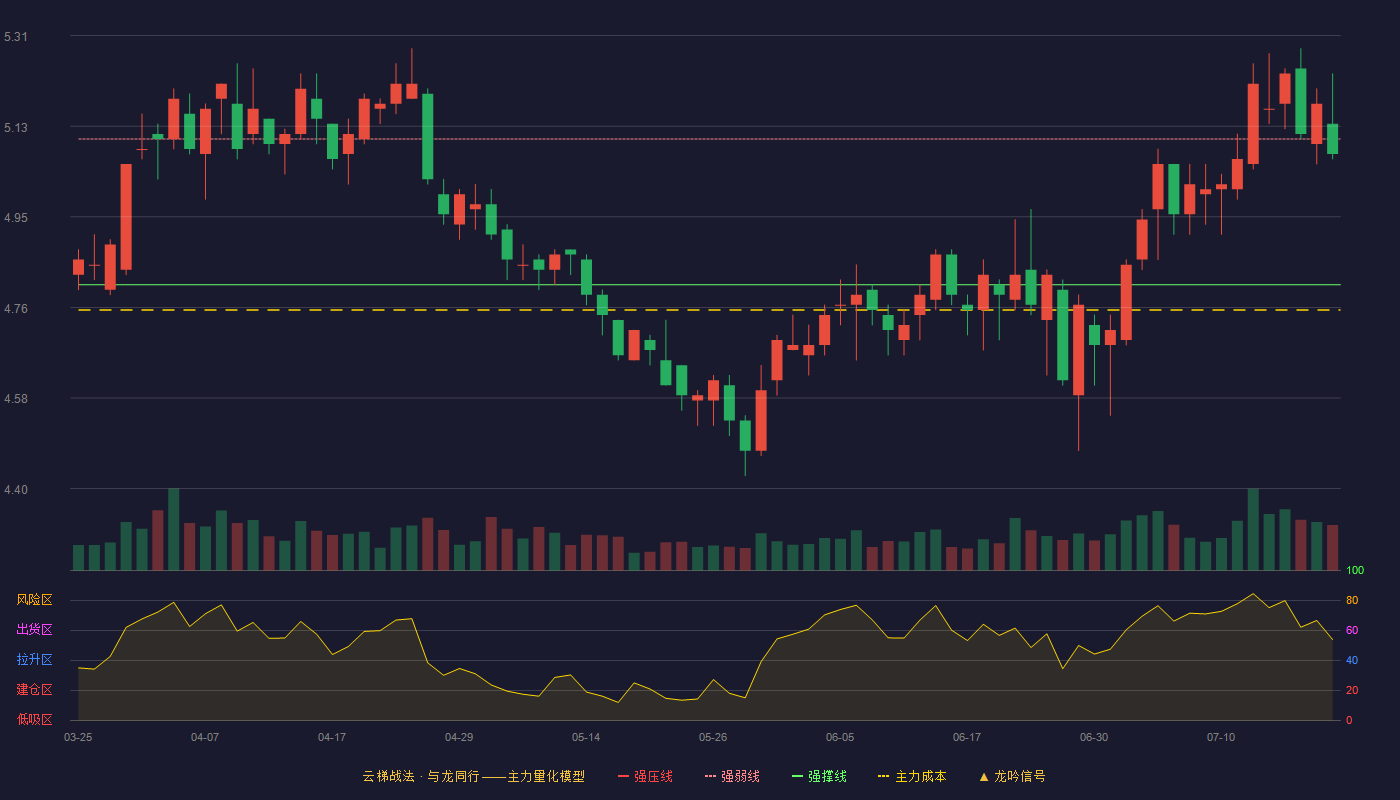The height and width of the screenshot is (800, 1400).
Task: Toggle the 强弱线 legend item
Action: 732,776
